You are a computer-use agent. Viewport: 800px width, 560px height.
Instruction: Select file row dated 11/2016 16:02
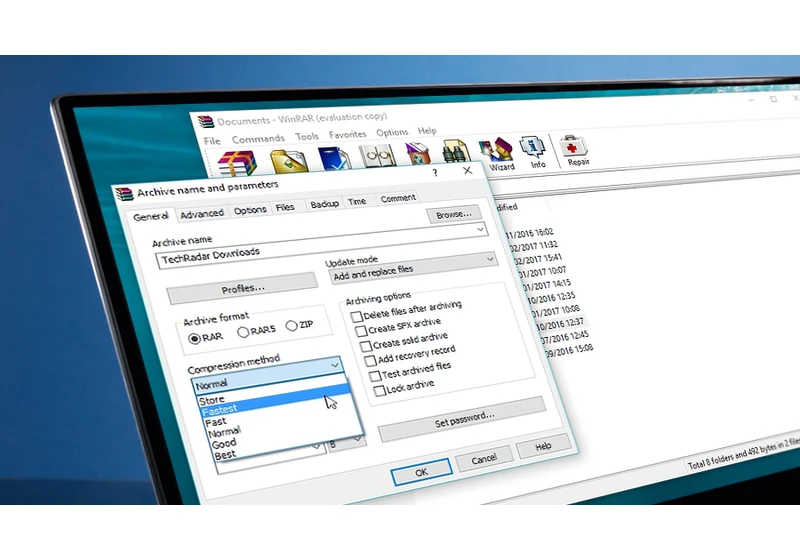(531, 234)
